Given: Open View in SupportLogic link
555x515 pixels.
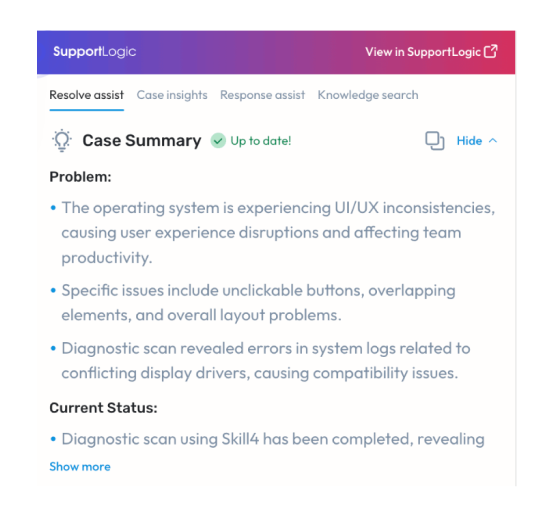Looking at the screenshot, I should (x=431, y=52).
